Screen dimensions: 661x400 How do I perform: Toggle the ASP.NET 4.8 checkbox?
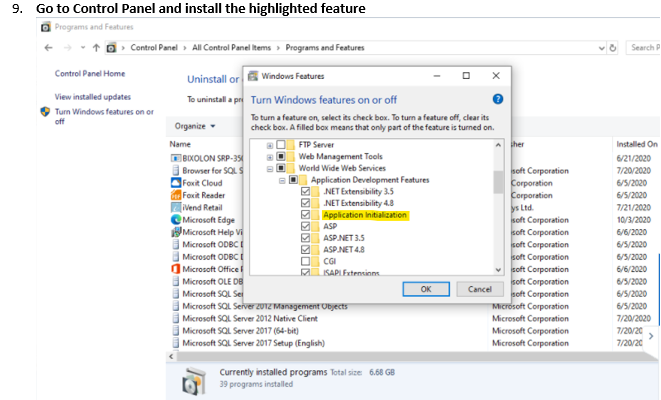[x=305, y=250]
